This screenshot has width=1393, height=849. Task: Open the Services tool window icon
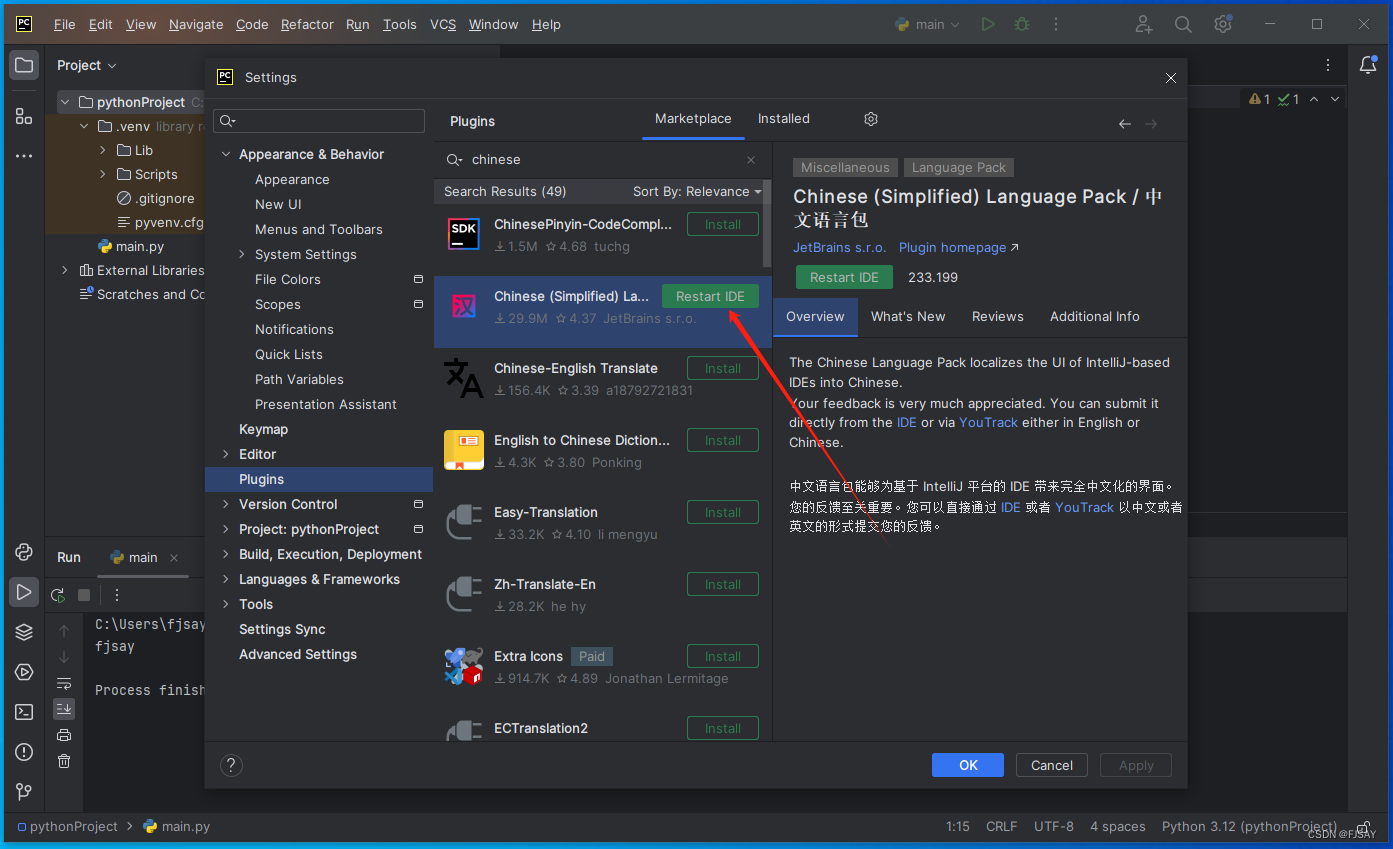(24, 672)
